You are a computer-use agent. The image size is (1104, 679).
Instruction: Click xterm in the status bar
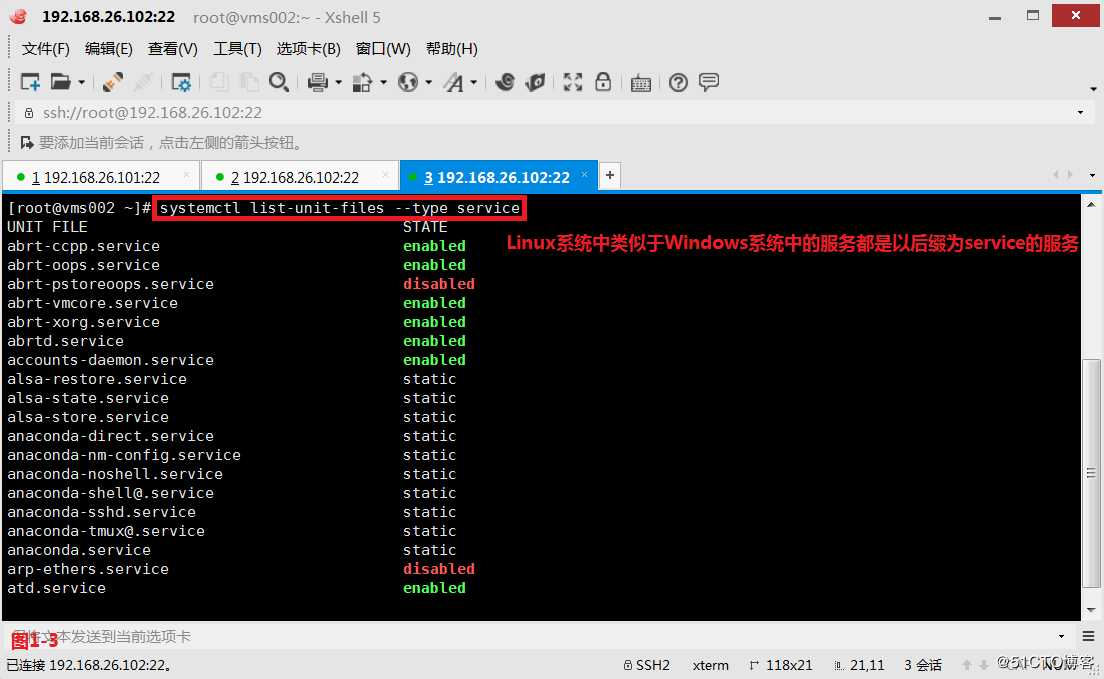[x=710, y=665]
